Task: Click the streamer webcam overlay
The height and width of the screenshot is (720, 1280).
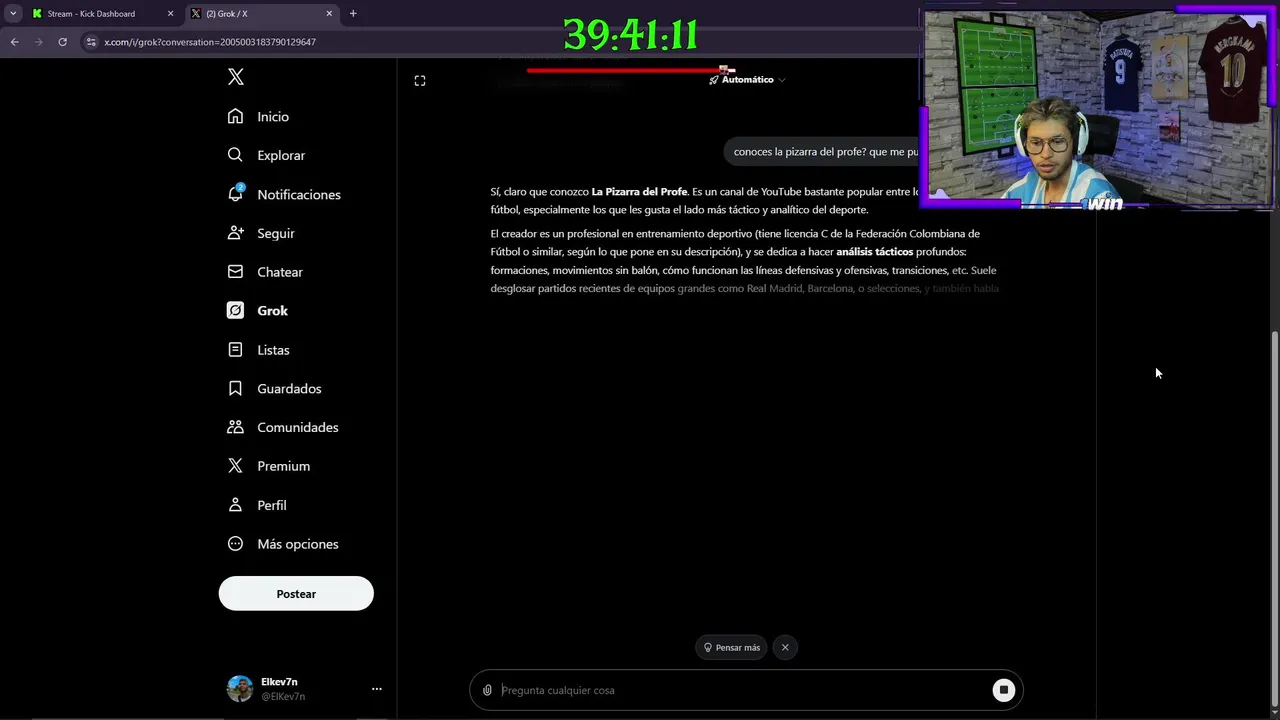Action: coord(1098,107)
